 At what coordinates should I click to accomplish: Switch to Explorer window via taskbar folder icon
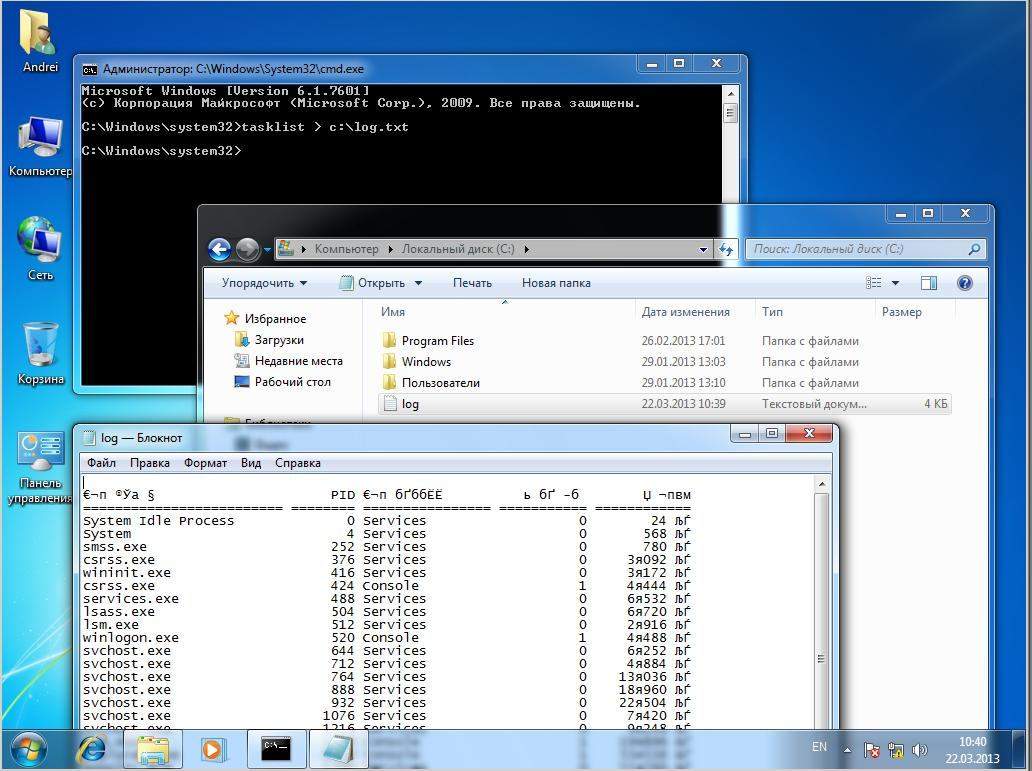(x=153, y=750)
